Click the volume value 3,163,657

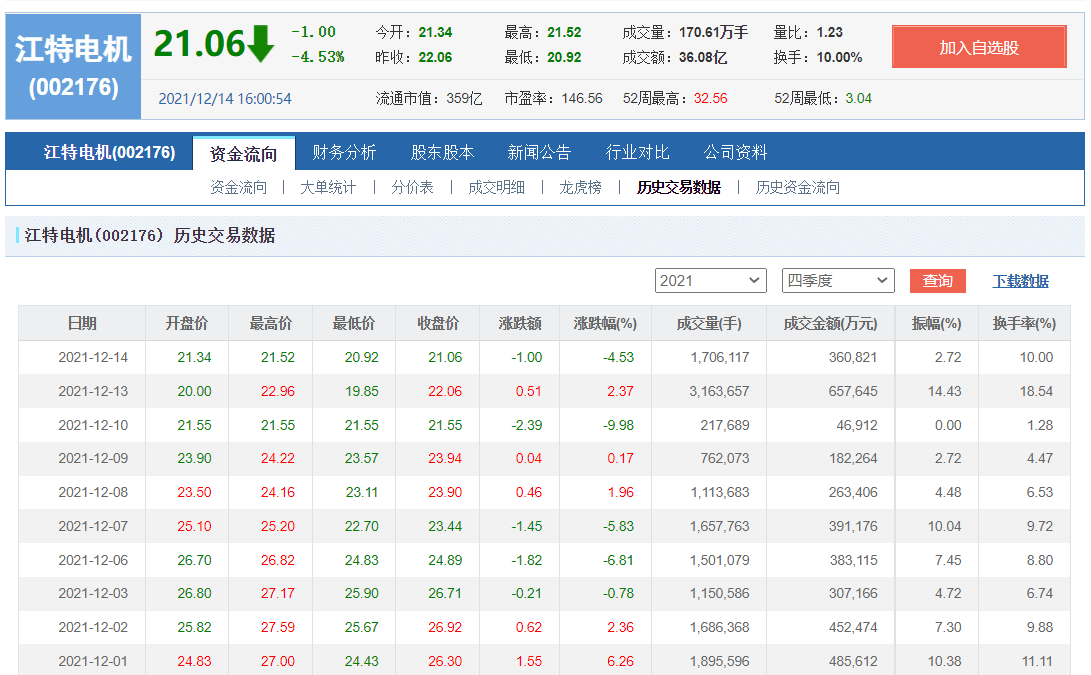tap(719, 391)
